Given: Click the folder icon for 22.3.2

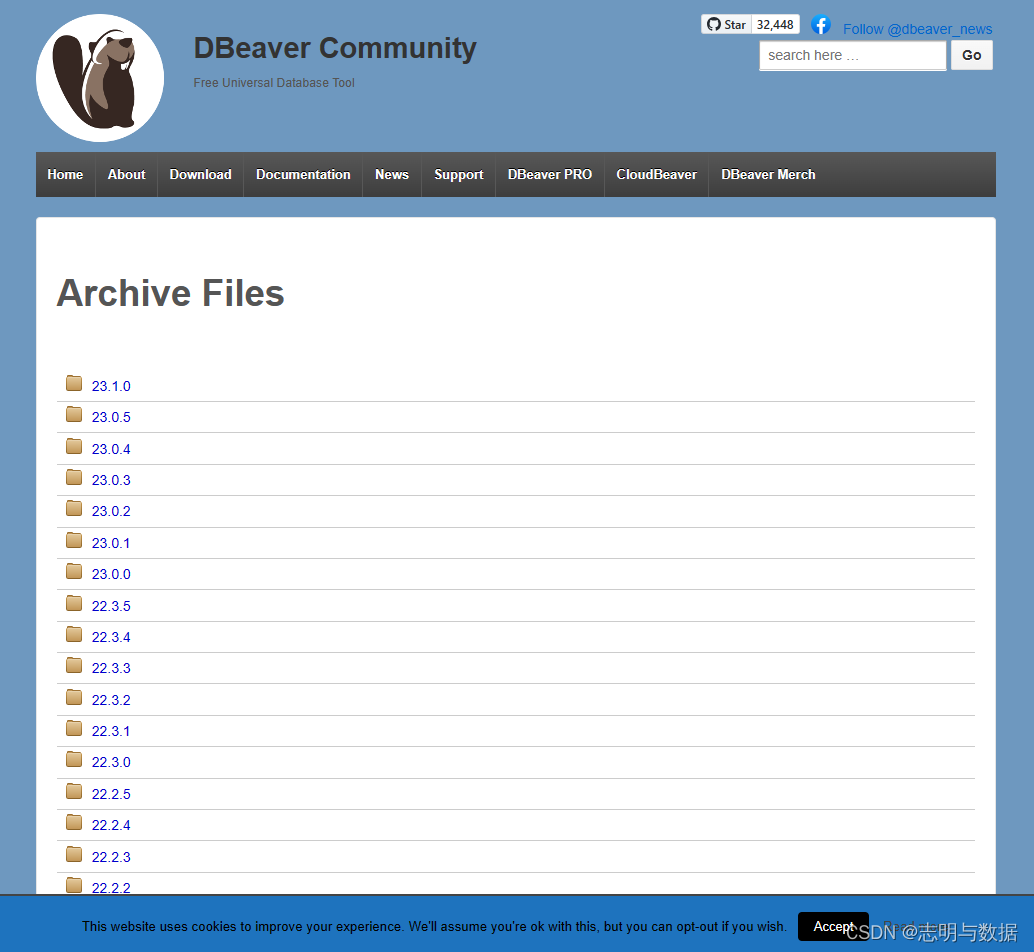Looking at the screenshot, I should coord(74,698).
